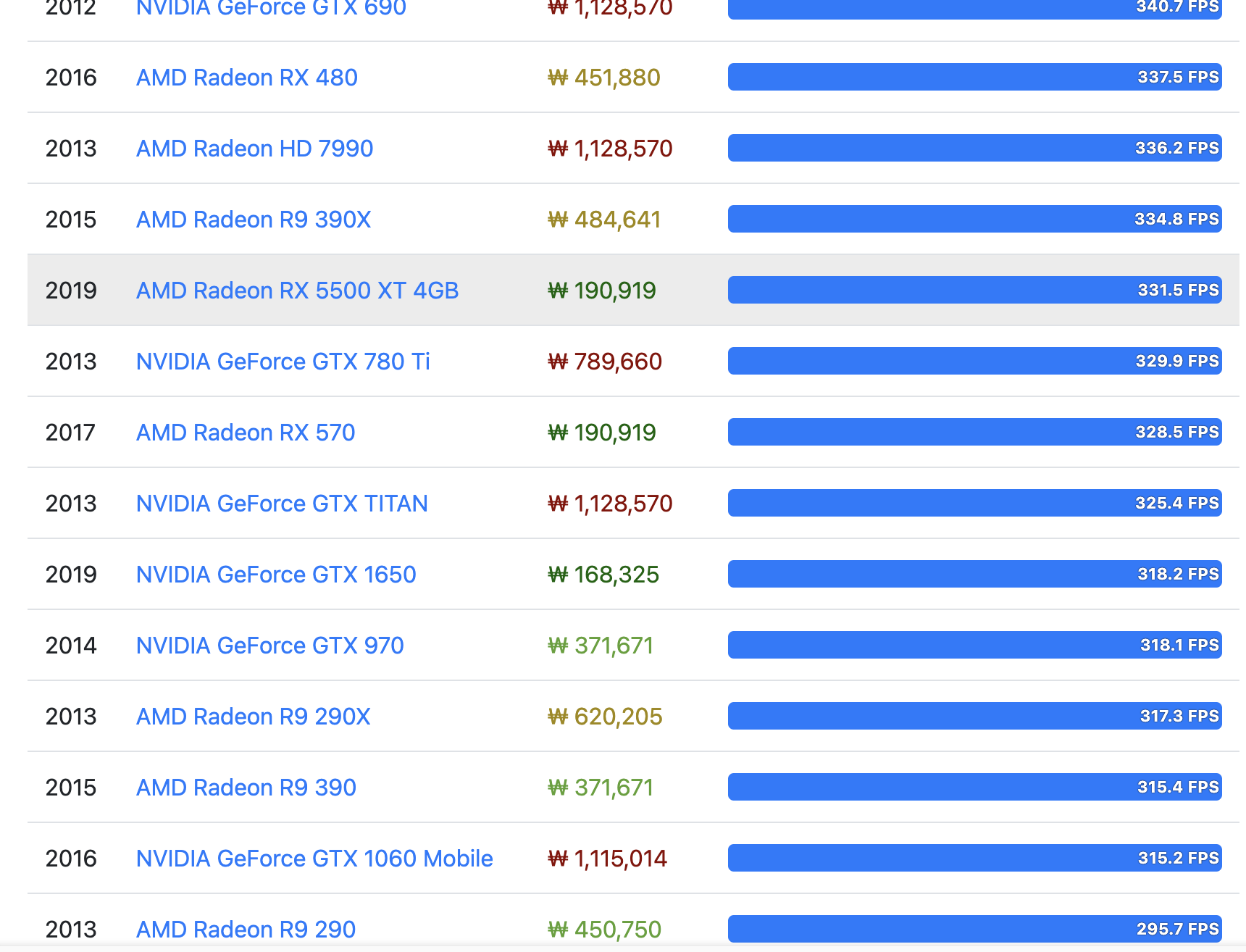The width and height of the screenshot is (1246, 952).
Task: Click year 2013 in the GTX TITAN row
Action: click(x=71, y=504)
